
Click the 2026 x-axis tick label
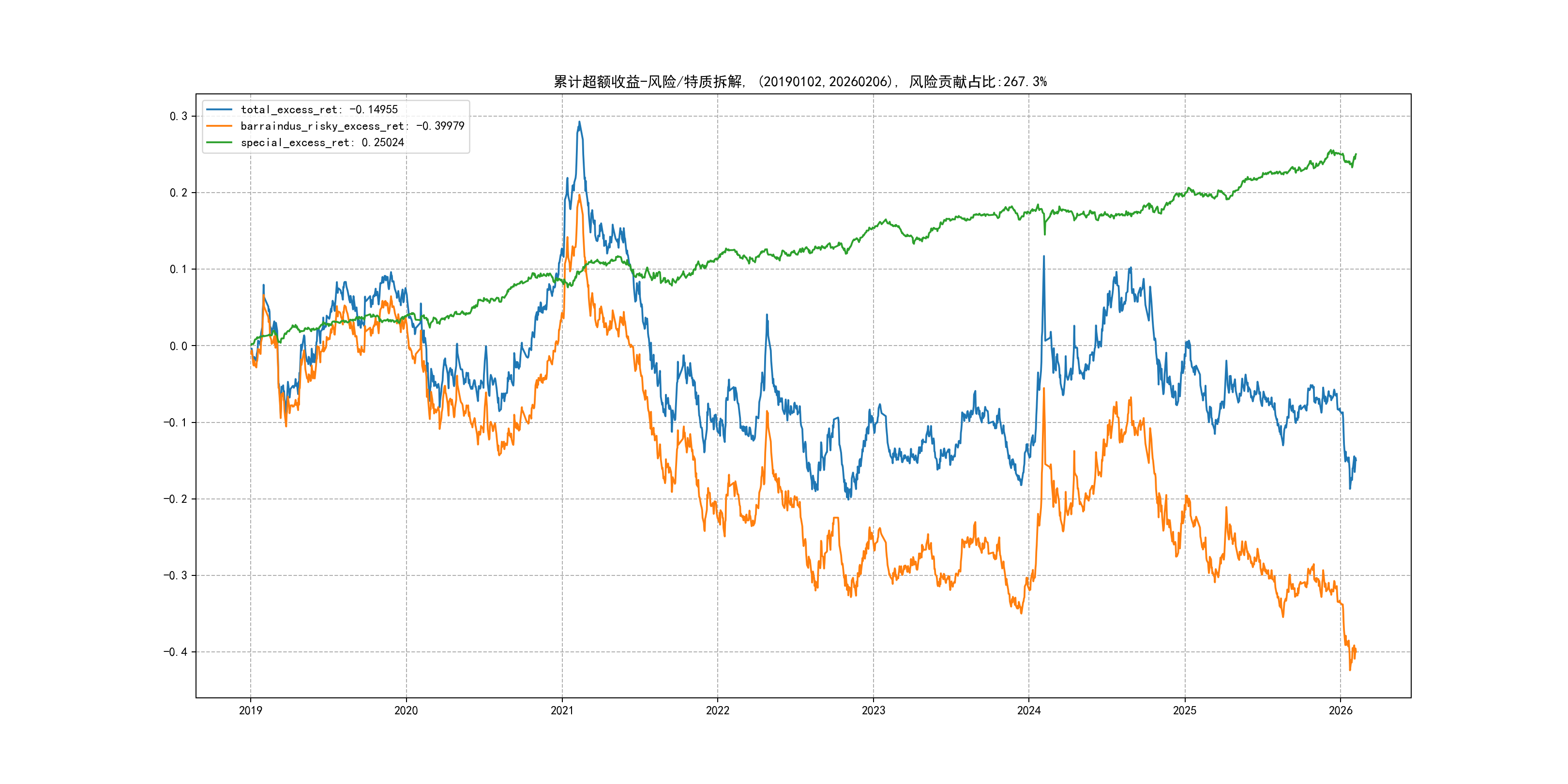tap(1341, 710)
